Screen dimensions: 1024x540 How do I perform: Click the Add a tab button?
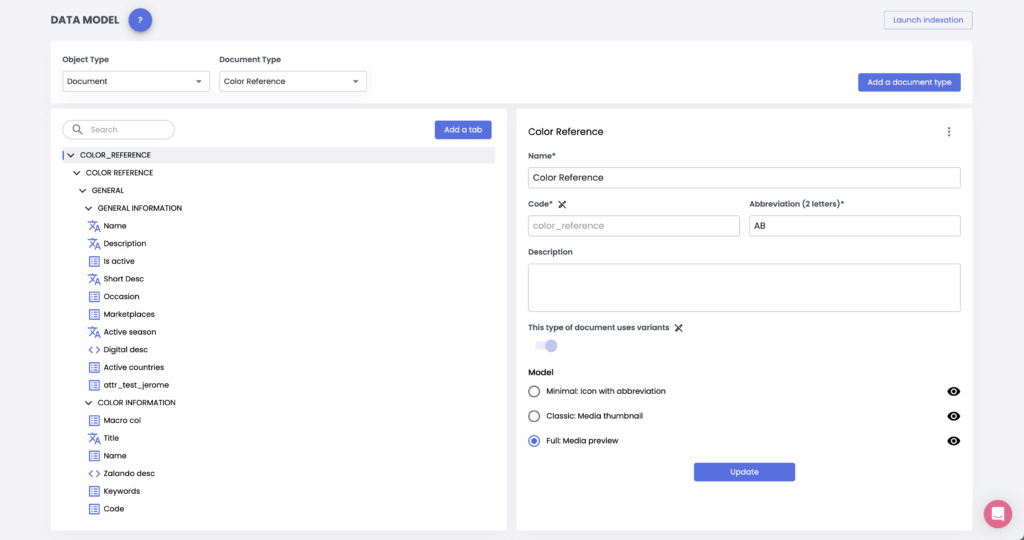point(463,130)
